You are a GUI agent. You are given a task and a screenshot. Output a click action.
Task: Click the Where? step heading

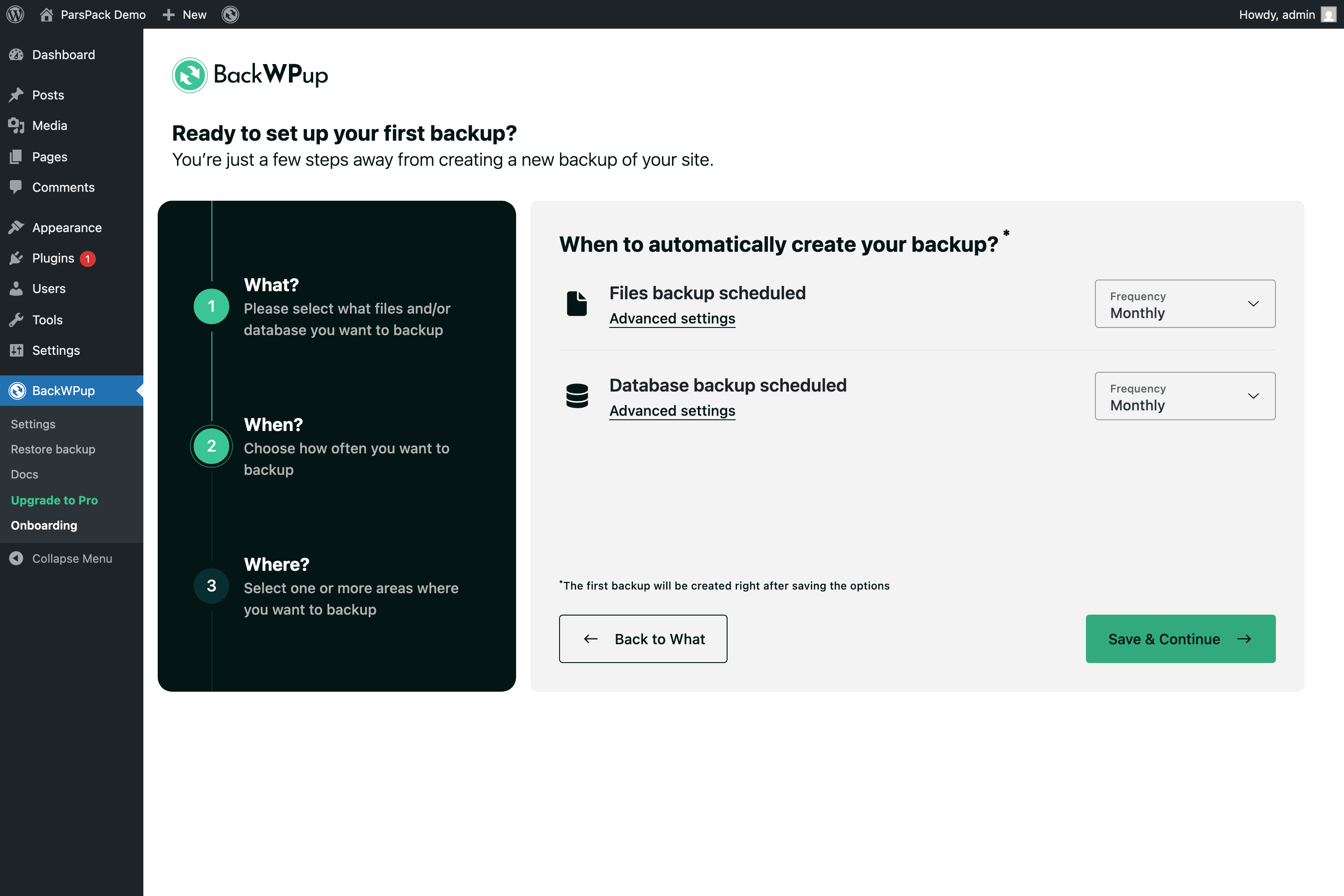tap(276, 564)
